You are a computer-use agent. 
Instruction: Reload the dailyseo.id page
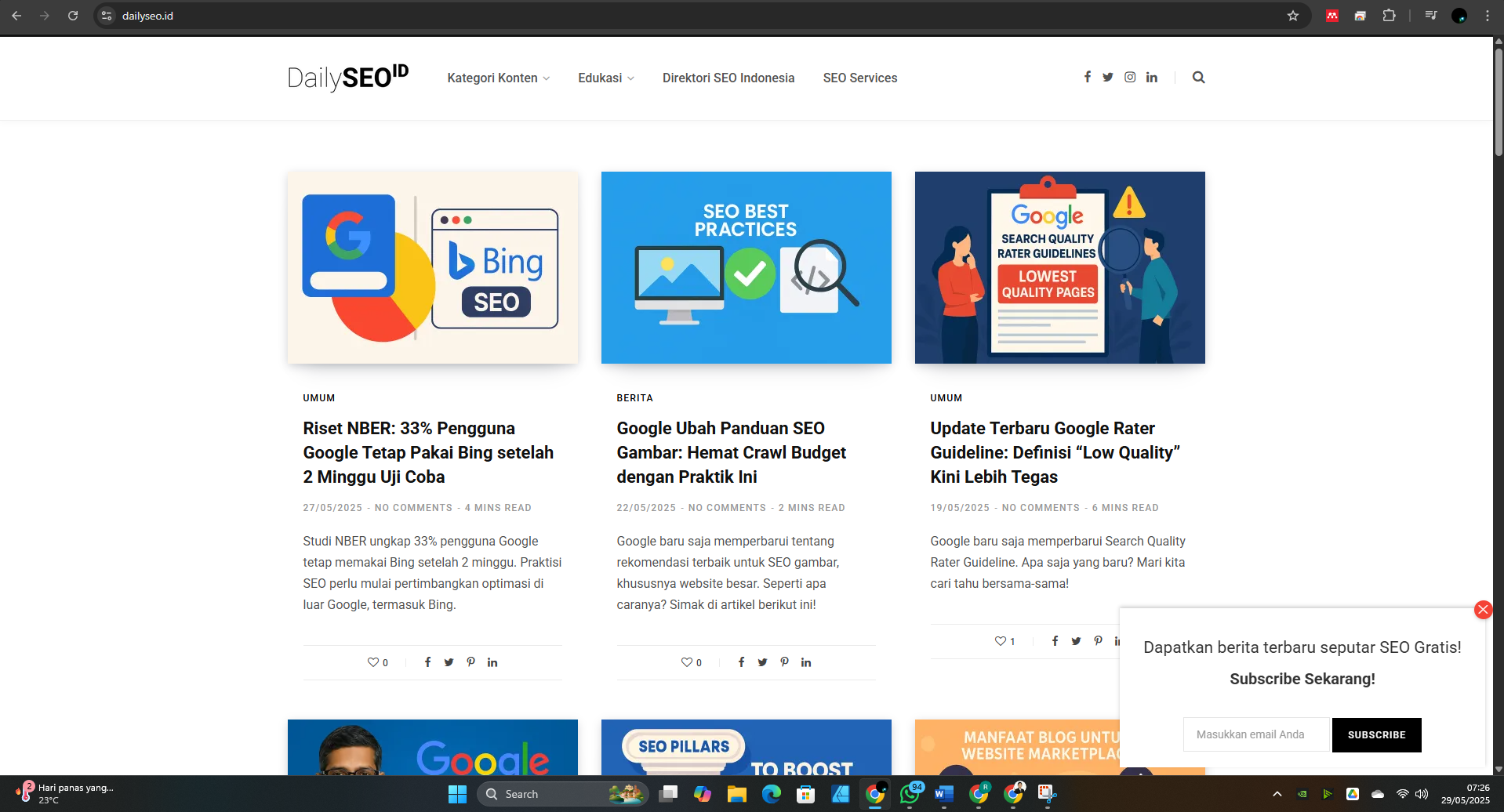(x=73, y=16)
